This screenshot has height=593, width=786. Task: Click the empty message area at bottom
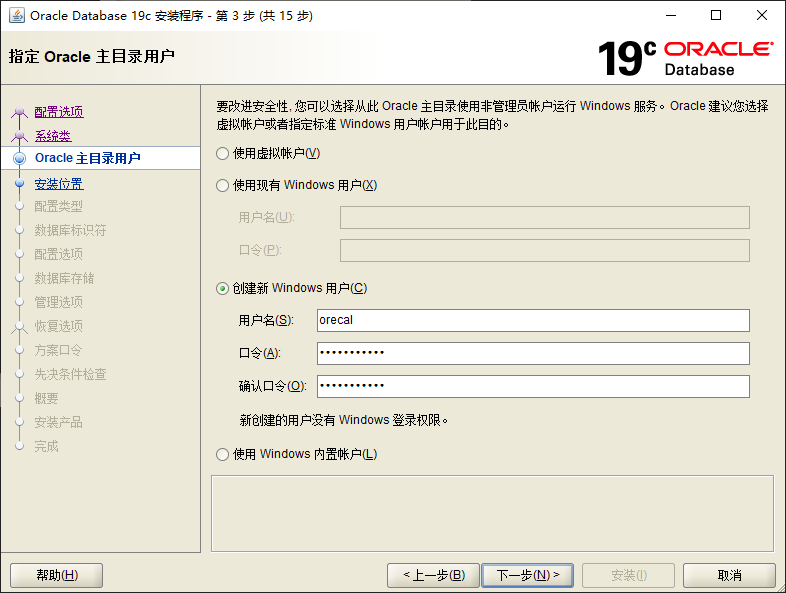point(492,513)
